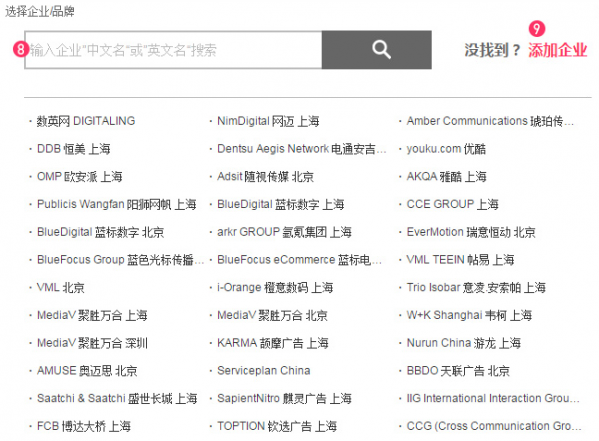599x441 pixels.
Task: Select AKQA 雅酷 上海
Action: (447, 177)
